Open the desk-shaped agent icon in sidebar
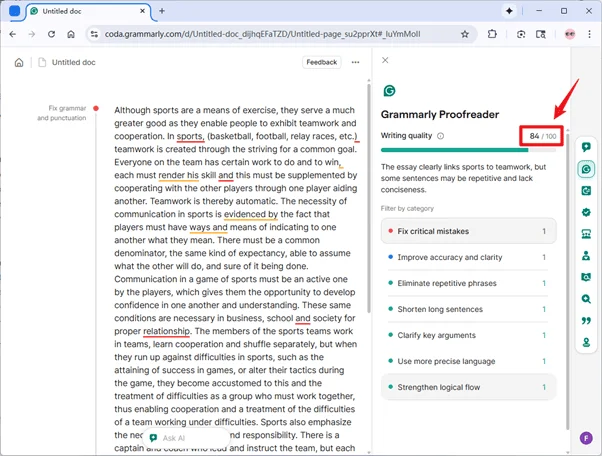602x456 pixels. pos(586,234)
